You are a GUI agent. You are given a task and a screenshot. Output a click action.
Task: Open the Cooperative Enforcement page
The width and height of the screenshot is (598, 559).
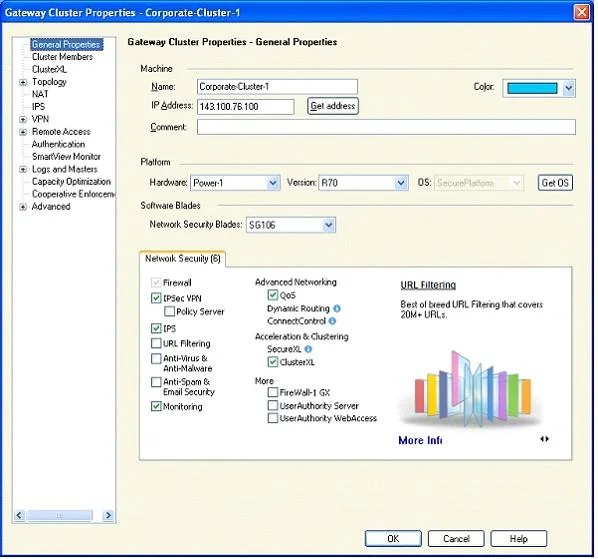tap(74, 194)
